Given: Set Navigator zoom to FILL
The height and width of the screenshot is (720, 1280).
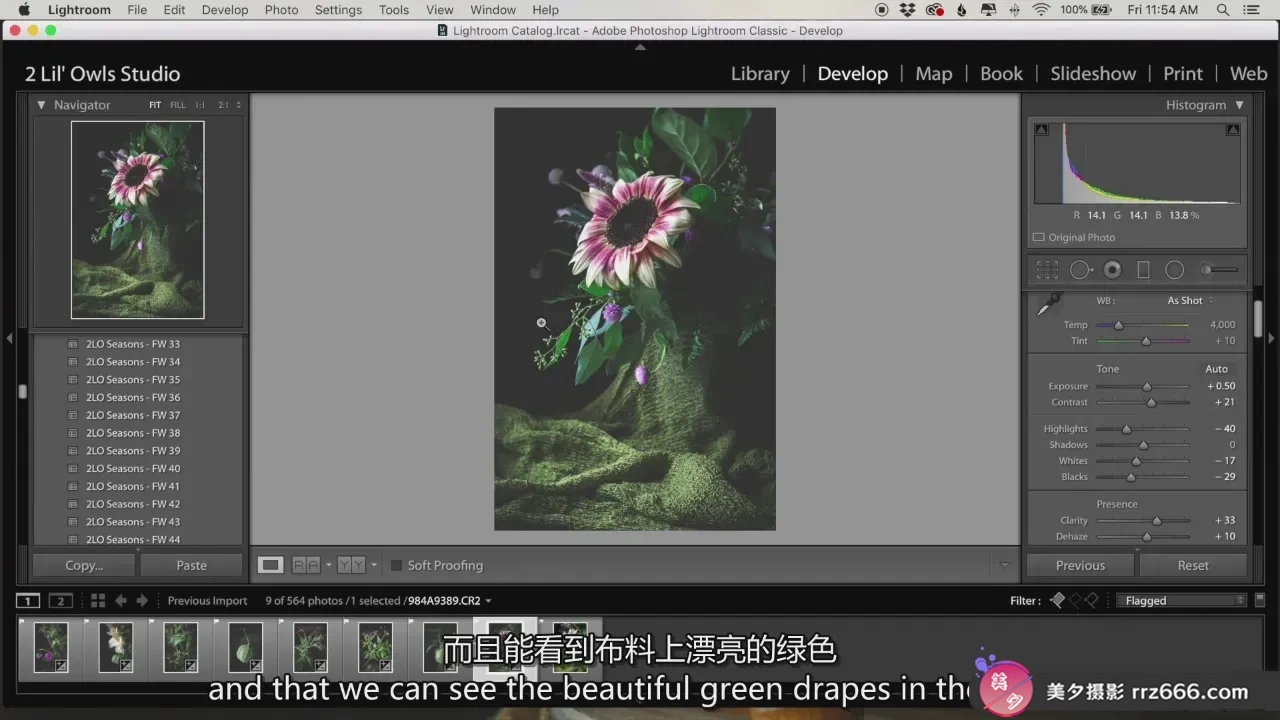Looking at the screenshot, I should click(x=178, y=105).
